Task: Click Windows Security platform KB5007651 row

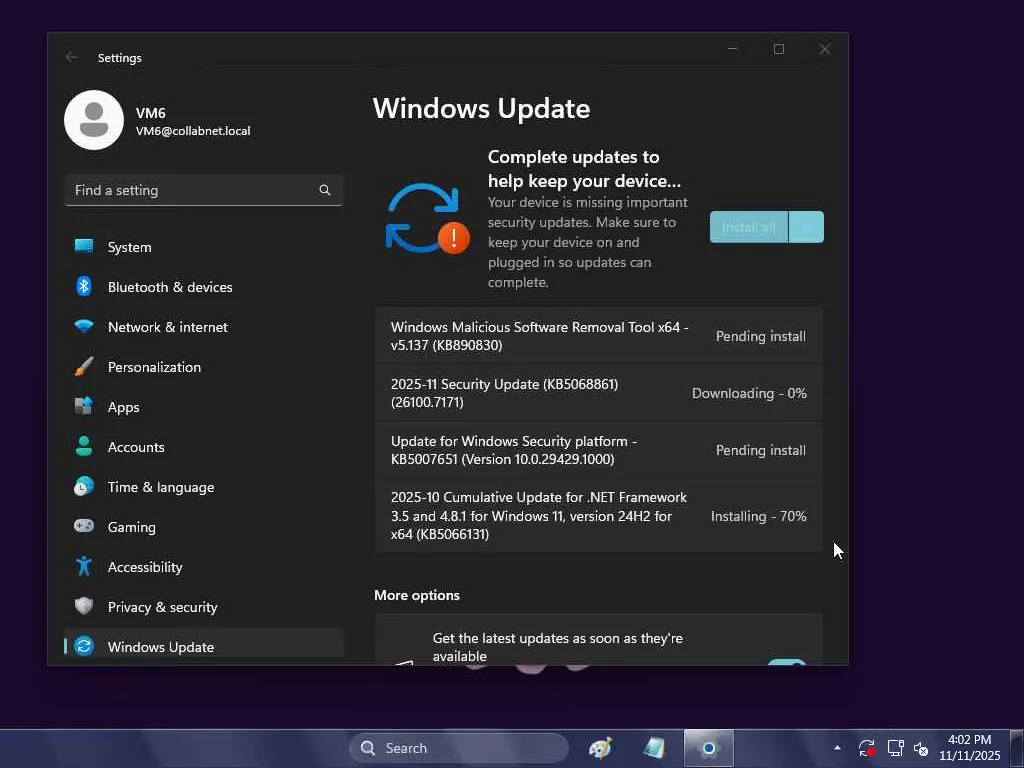Action: tap(598, 450)
